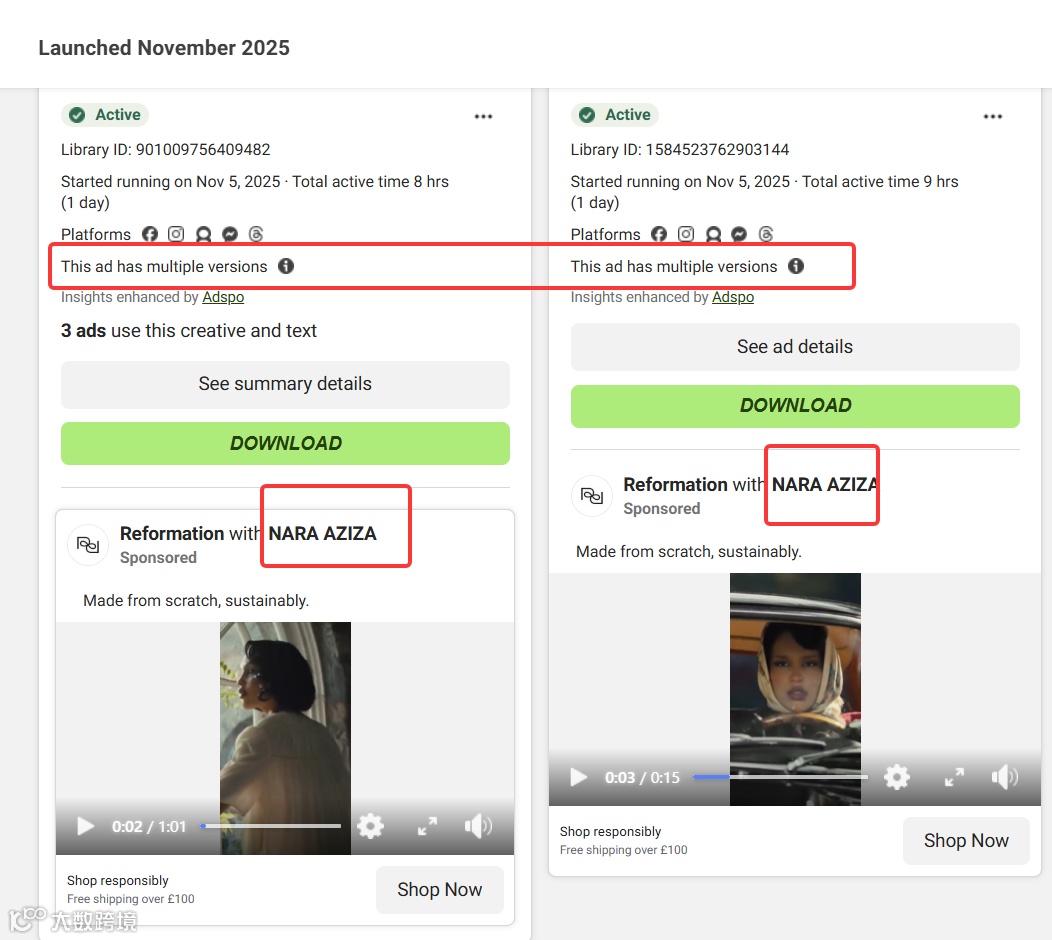Screen dimensions: 1052x940
Task: Click Shop Now on the right ad
Action: coord(966,841)
